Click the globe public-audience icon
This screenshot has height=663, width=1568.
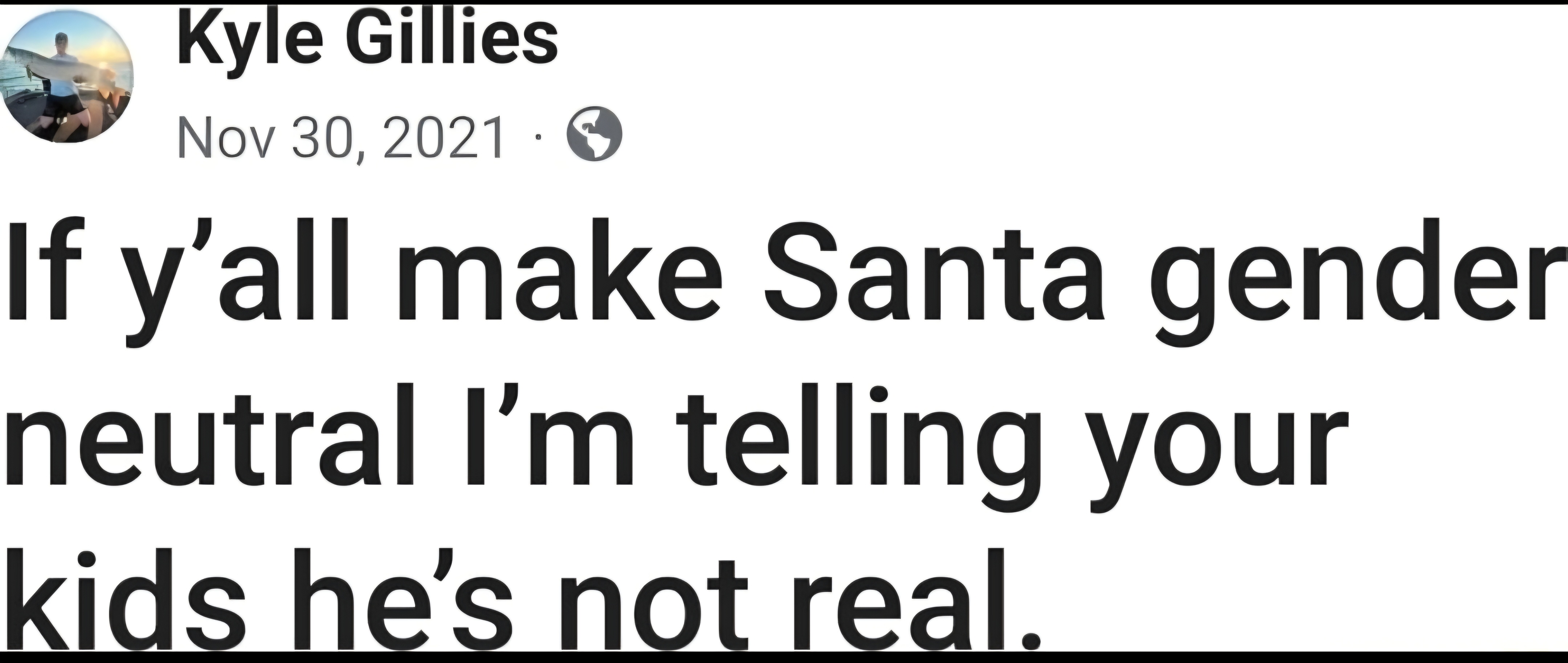[x=594, y=135]
